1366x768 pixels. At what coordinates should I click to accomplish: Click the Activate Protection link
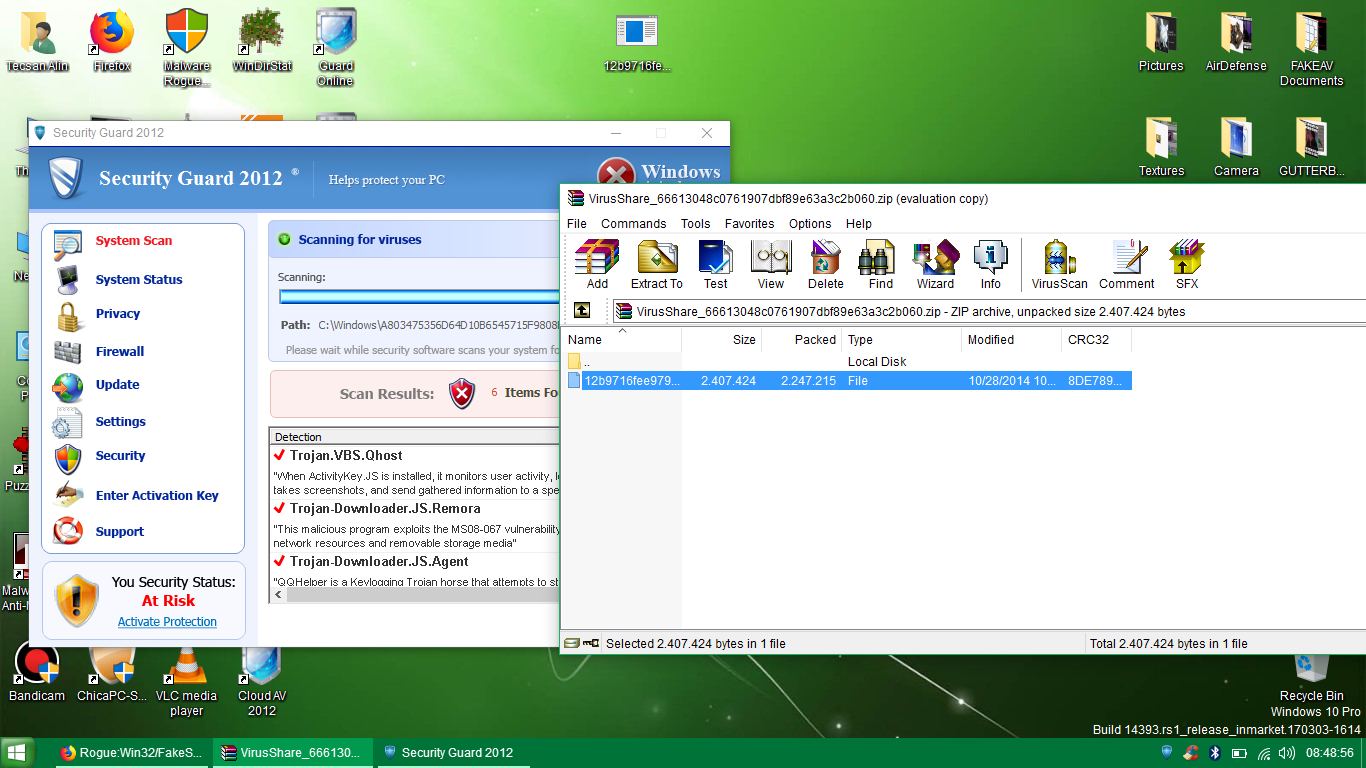167,622
